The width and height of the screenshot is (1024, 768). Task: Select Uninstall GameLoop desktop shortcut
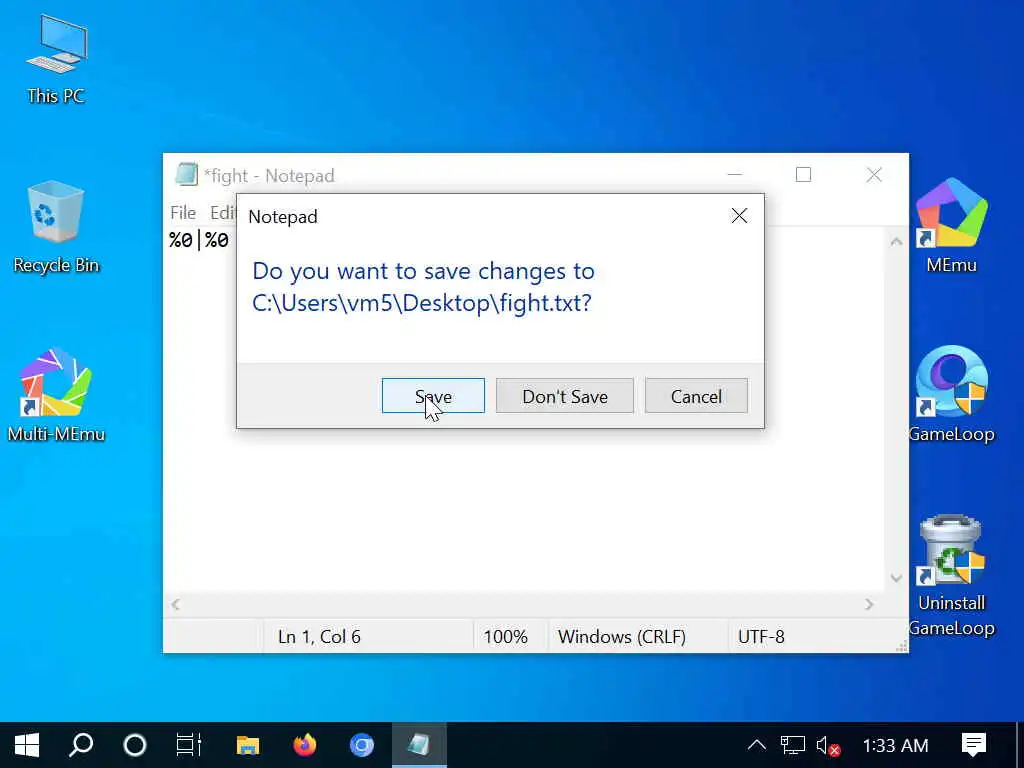952,576
